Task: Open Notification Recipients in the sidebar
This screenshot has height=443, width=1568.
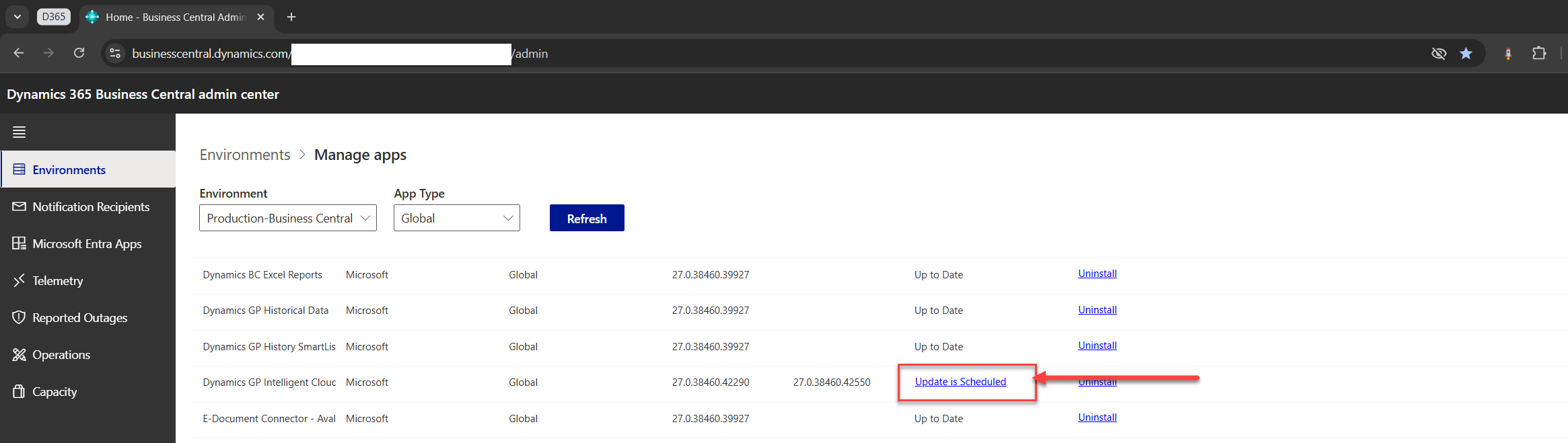Action: tap(88, 206)
